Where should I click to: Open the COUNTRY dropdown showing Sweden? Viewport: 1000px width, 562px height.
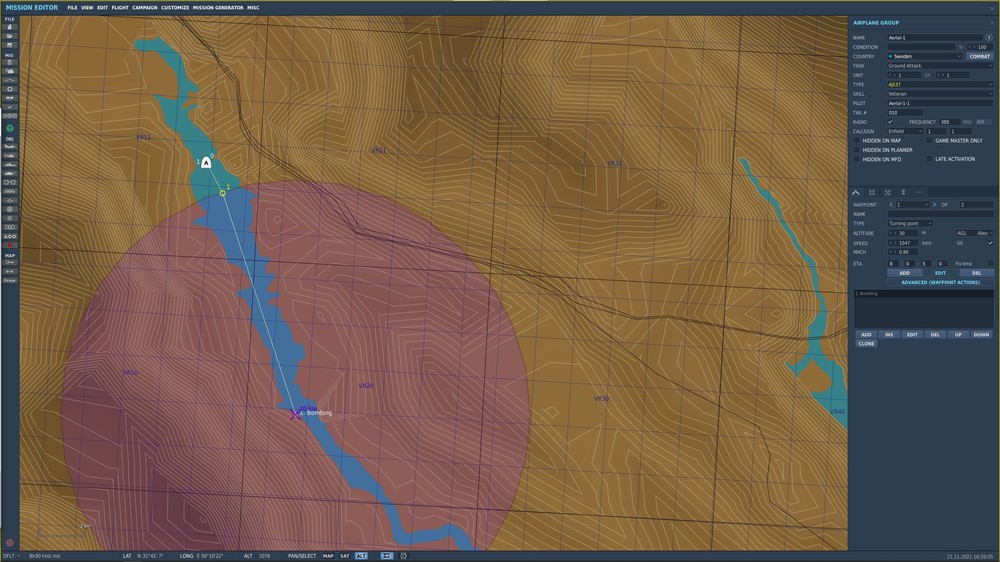924,56
